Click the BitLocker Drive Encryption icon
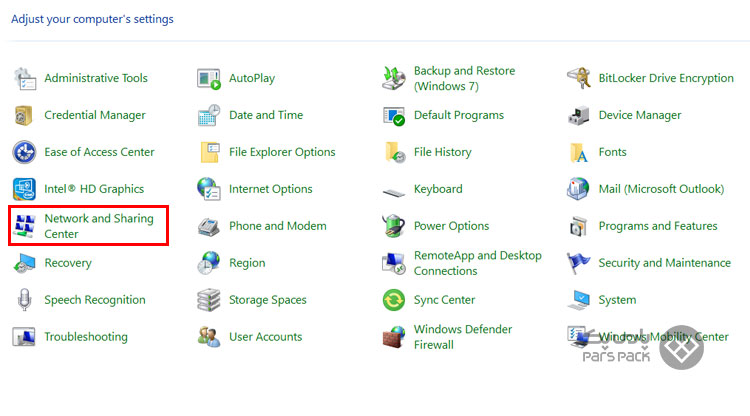This screenshot has height=416, width=750. [x=578, y=78]
